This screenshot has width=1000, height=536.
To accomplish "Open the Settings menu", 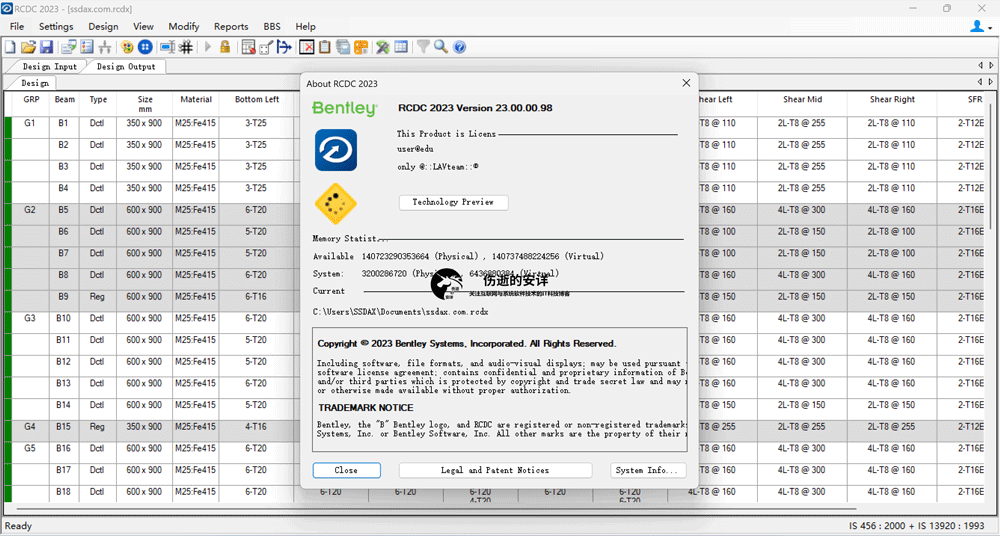I will 56,26.
